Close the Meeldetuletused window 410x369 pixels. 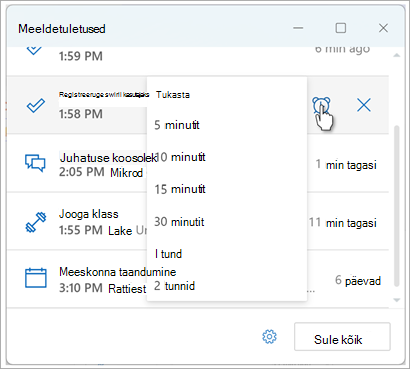[383, 28]
